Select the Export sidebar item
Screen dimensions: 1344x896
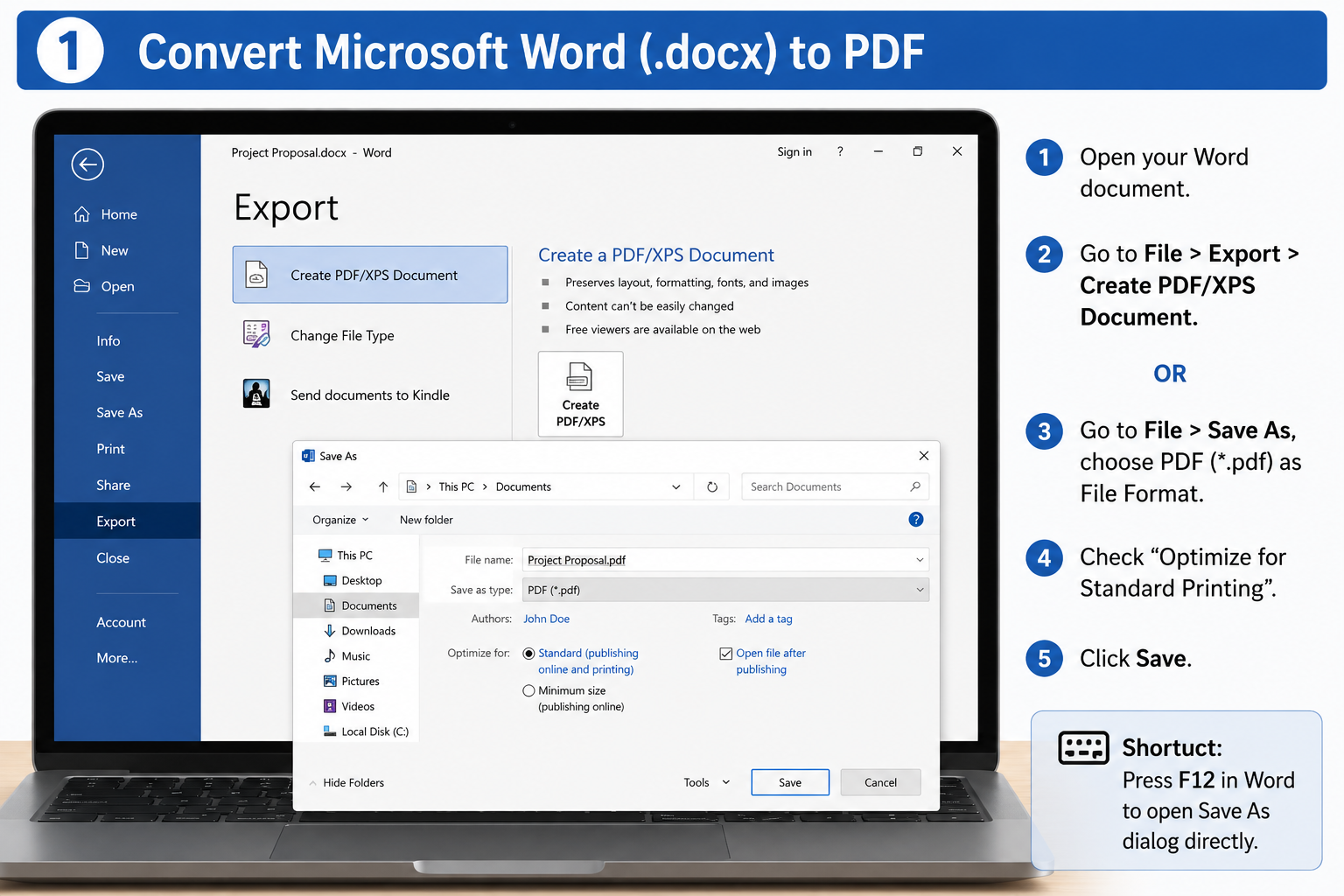[127, 521]
